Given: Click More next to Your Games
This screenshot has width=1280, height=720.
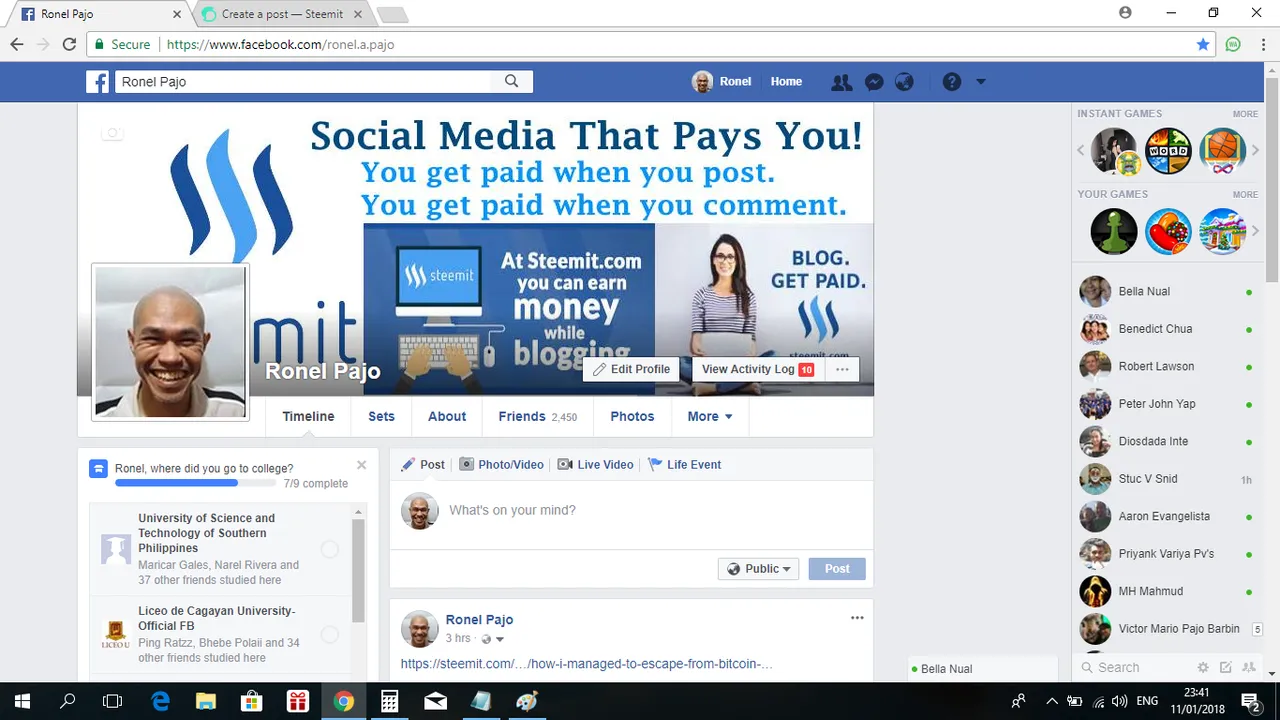Looking at the screenshot, I should tap(1245, 194).
